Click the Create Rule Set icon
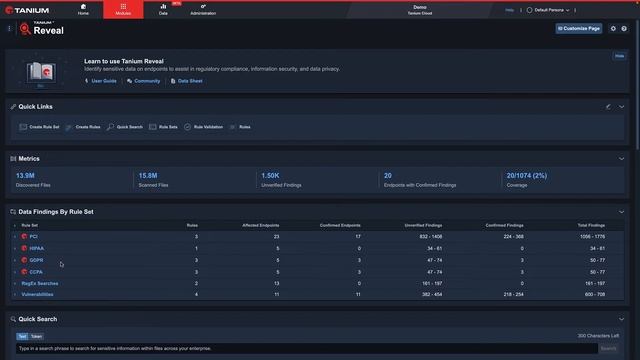The height and width of the screenshot is (360, 640). tap(23, 127)
